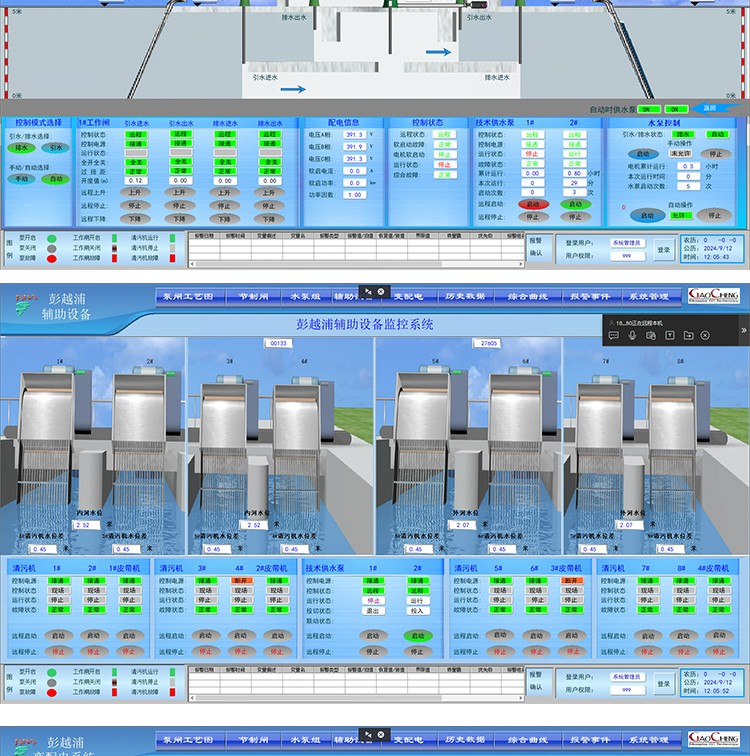Click the 27605 counter box above 5#
Image resolution: width=750 pixels, height=756 pixels.
489,343
